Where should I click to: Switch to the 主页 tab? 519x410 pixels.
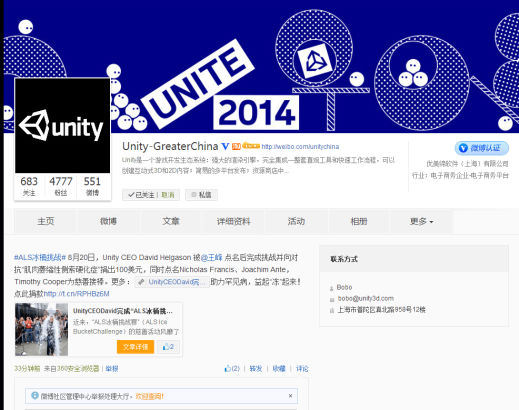(x=46, y=221)
